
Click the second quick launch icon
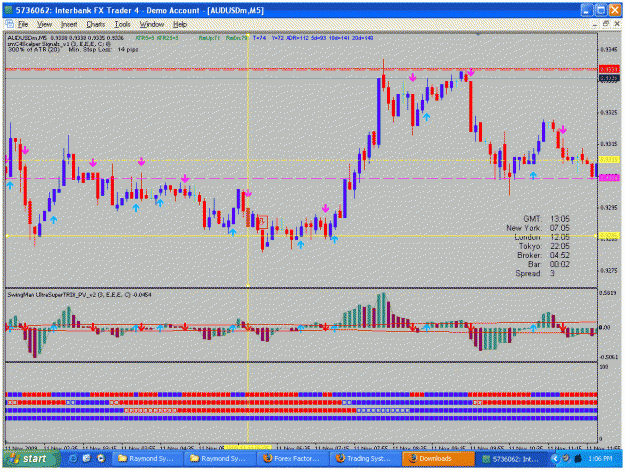87,459
